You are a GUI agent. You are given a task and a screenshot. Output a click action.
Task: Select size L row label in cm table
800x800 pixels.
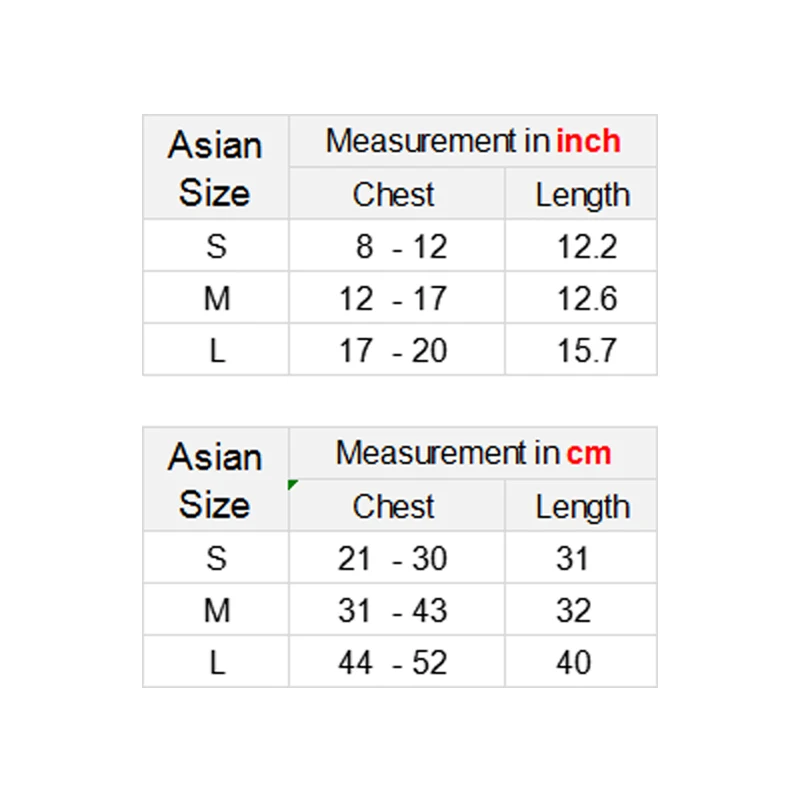[x=216, y=662]
